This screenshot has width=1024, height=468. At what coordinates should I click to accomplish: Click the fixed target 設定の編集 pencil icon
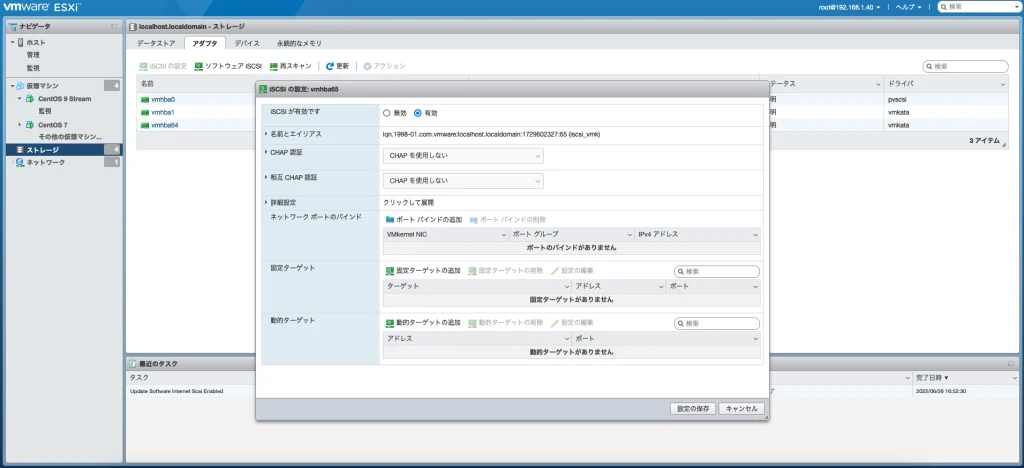click(x=555, y=270)
